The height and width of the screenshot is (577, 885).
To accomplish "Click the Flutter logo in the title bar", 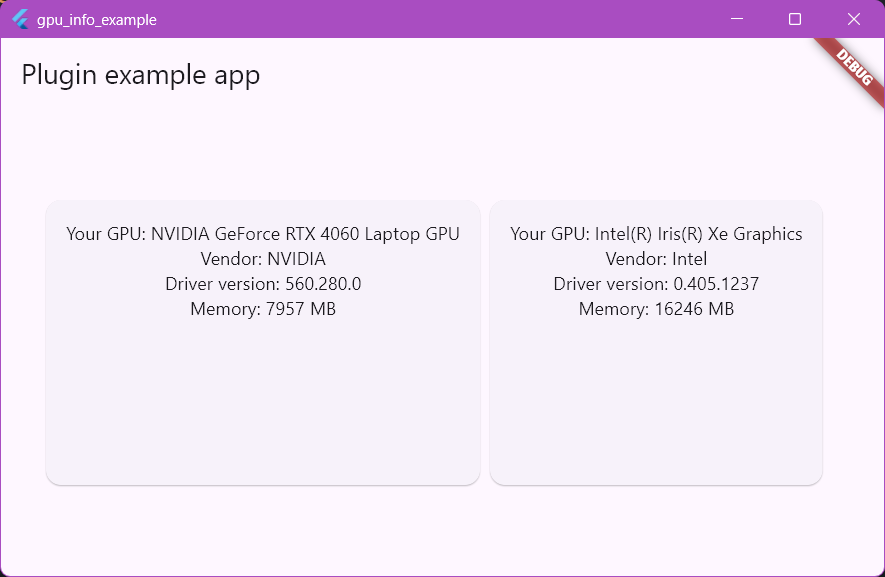I will pyautogui.click(x=20, y=19).
